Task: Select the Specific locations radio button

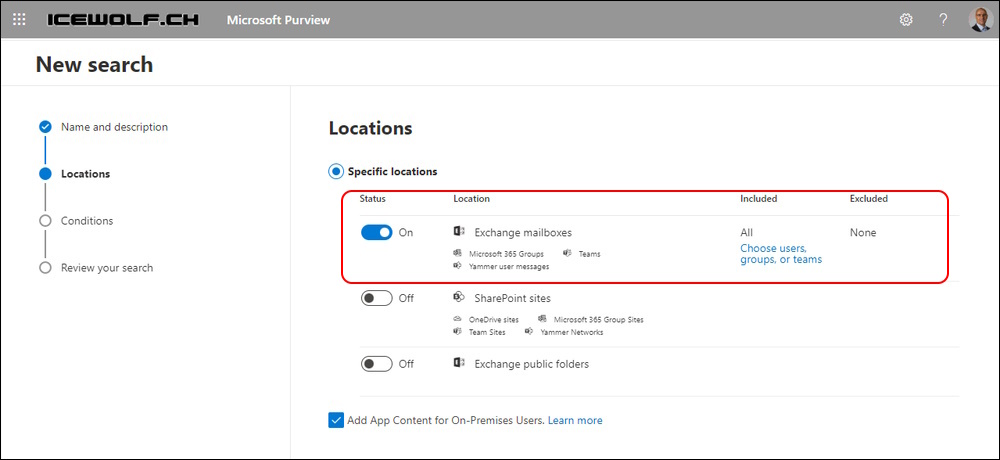Action: click(x=335, y=172)
